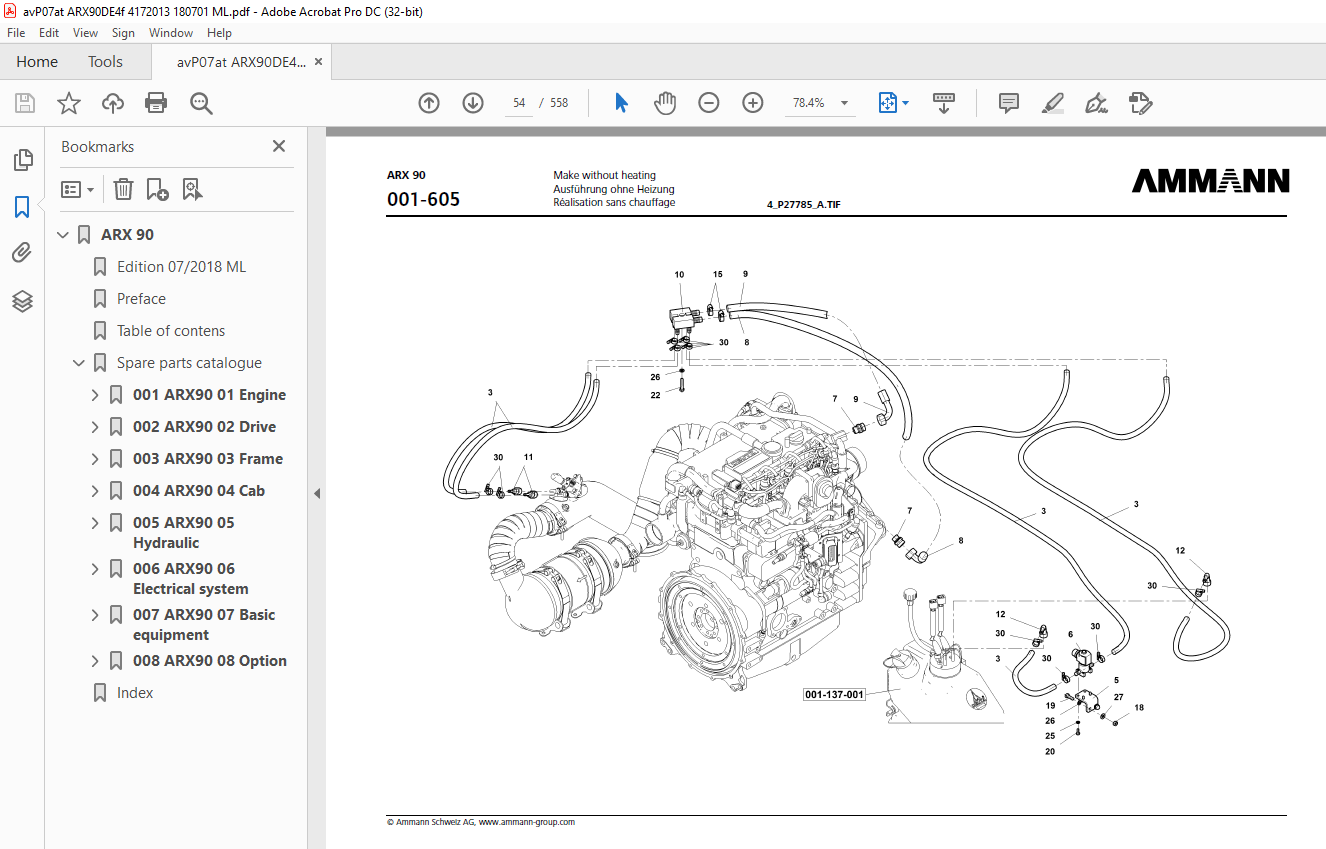Screen dimensions: 1326x849
Task: Open the Sign document pen tool
Action: coord(1097,103)
